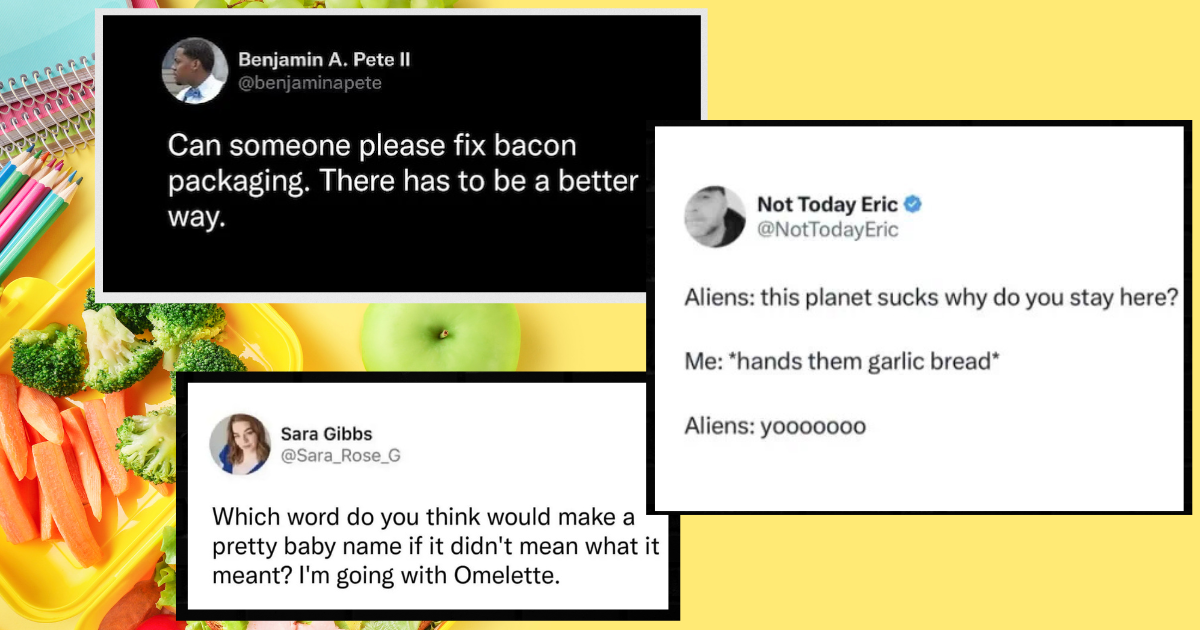Open the @benjaminapete handle
This screenshot has height=630, width=1200.
pyautogui.click(x=310, y=83)
